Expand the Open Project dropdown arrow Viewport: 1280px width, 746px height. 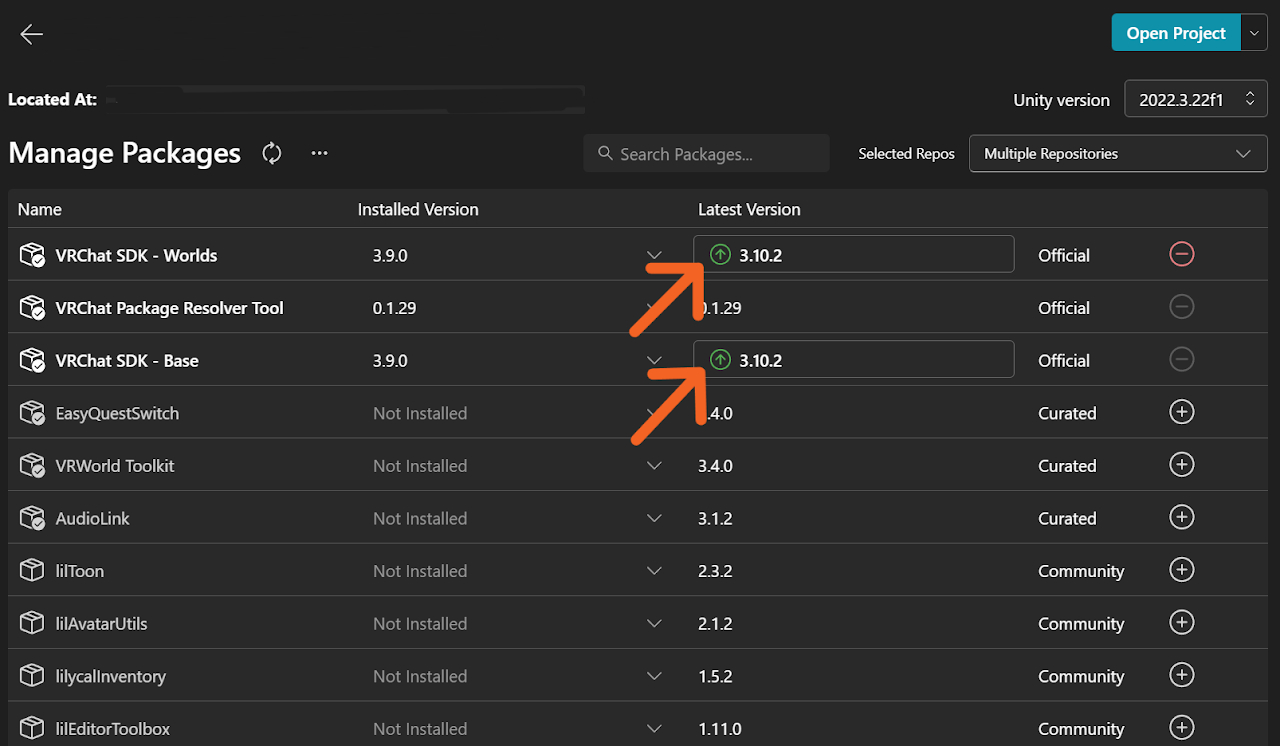click(x=1254, y=33)
